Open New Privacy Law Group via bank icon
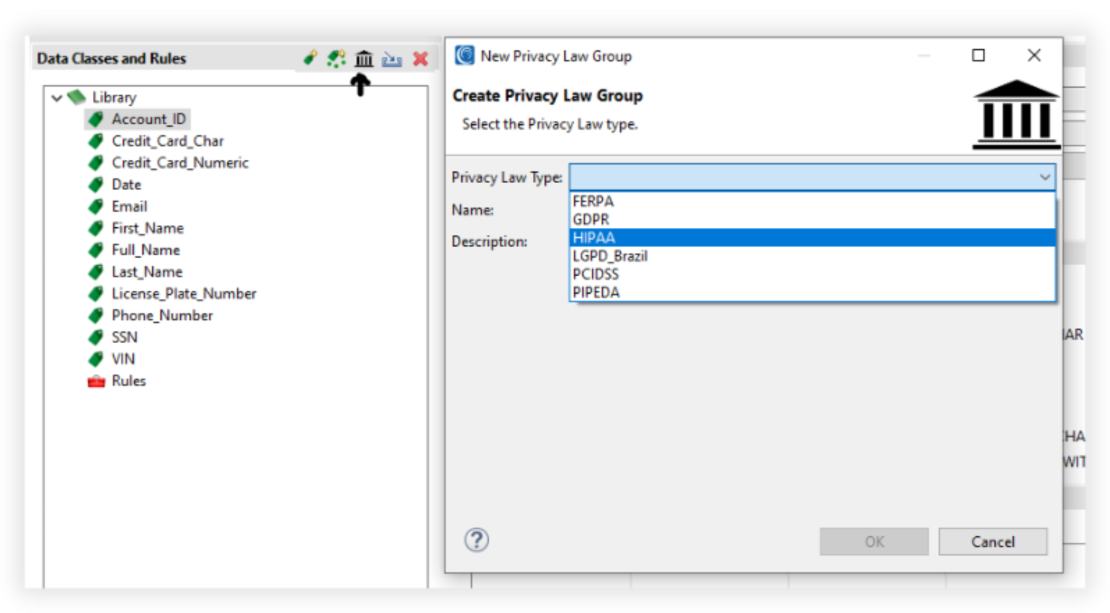The width and height of the screenshot is (1110, 613). click(364, 59)
